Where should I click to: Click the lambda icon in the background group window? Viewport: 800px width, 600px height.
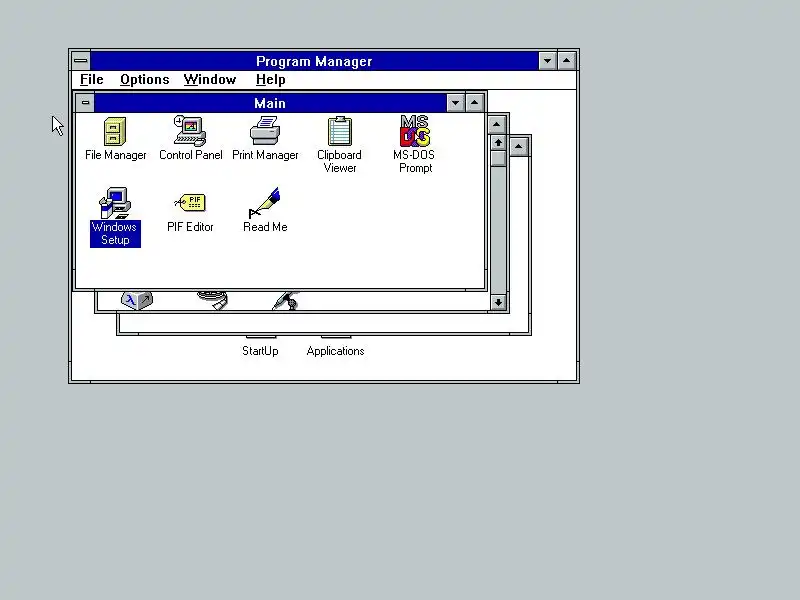click(137, 300)
